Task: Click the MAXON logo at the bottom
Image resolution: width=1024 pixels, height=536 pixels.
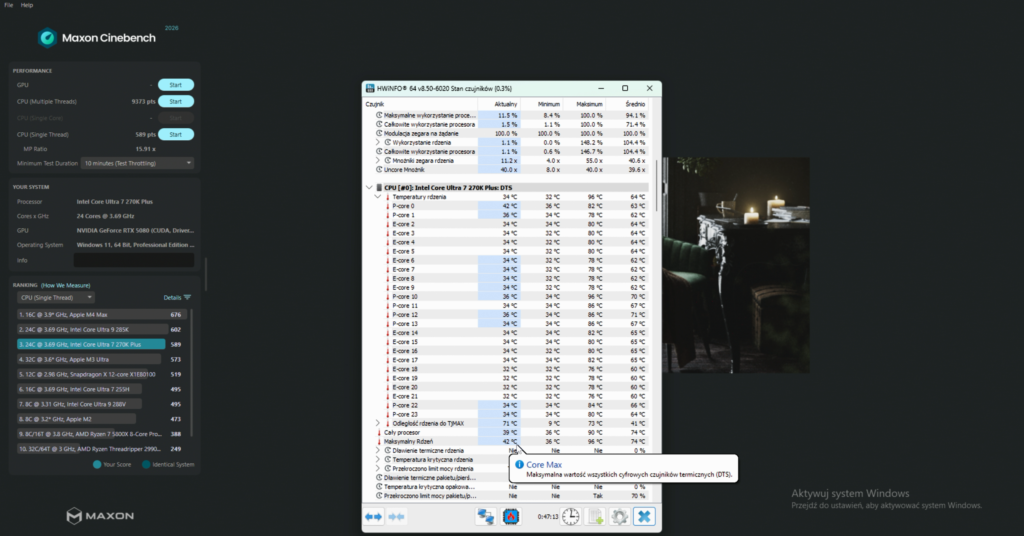Action: tap(100, 516)
